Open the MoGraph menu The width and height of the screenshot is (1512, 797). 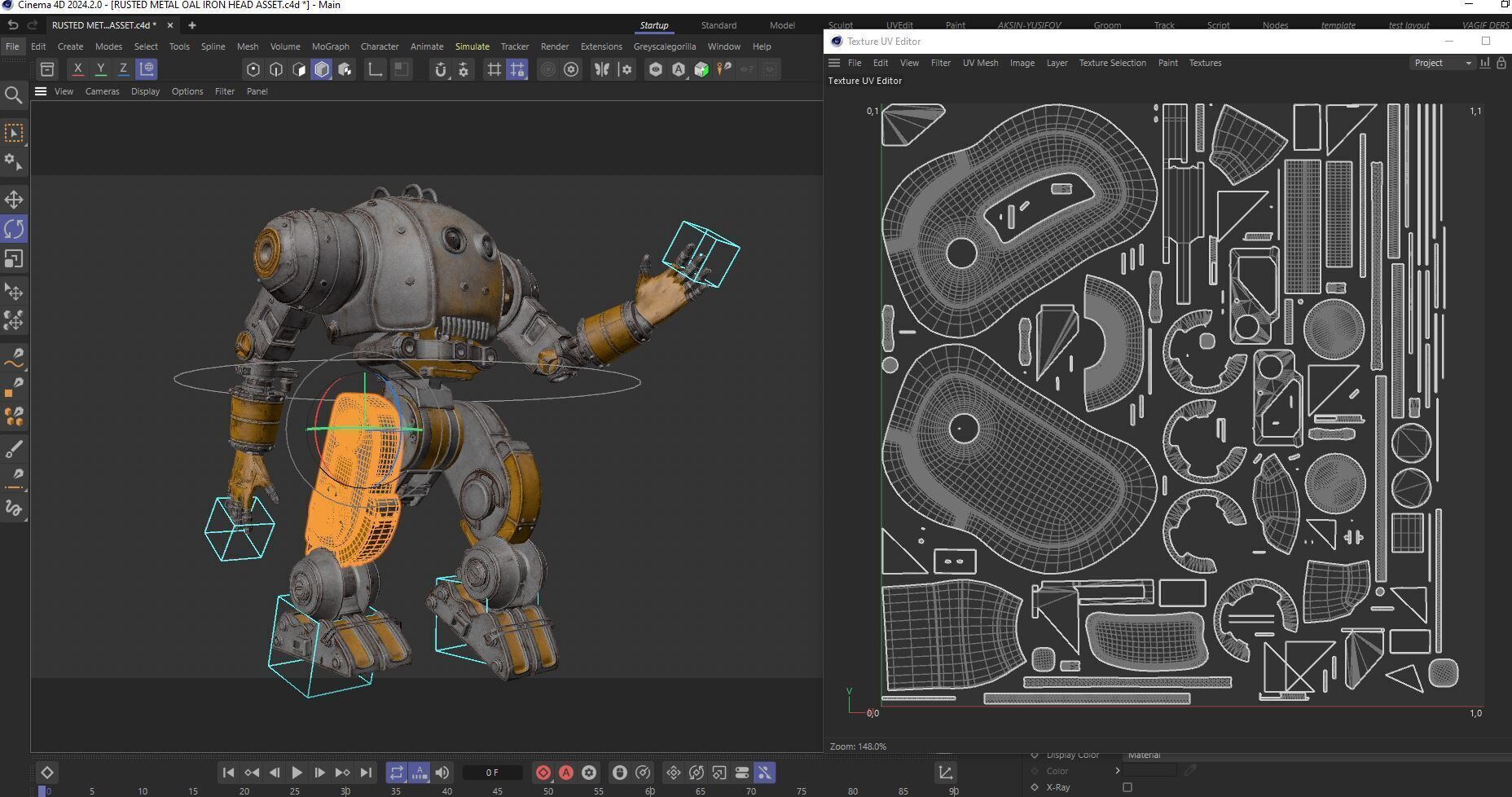click(x=330, y=46)
